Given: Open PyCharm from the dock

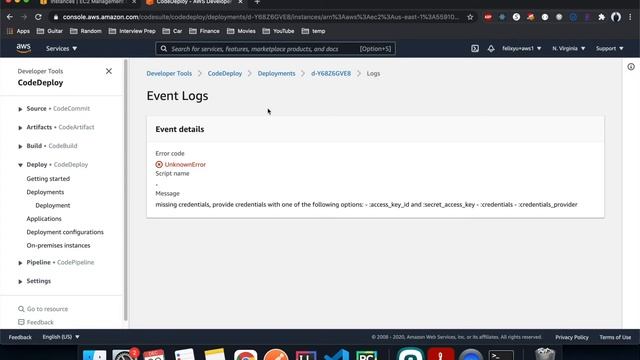Looking at the screenshot, I should (366, 354).
